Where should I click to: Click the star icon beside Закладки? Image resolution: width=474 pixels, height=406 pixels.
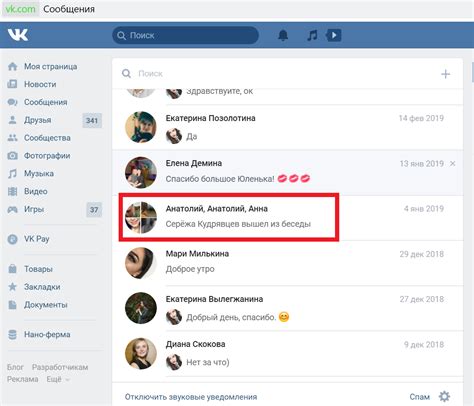pos(12,287)
